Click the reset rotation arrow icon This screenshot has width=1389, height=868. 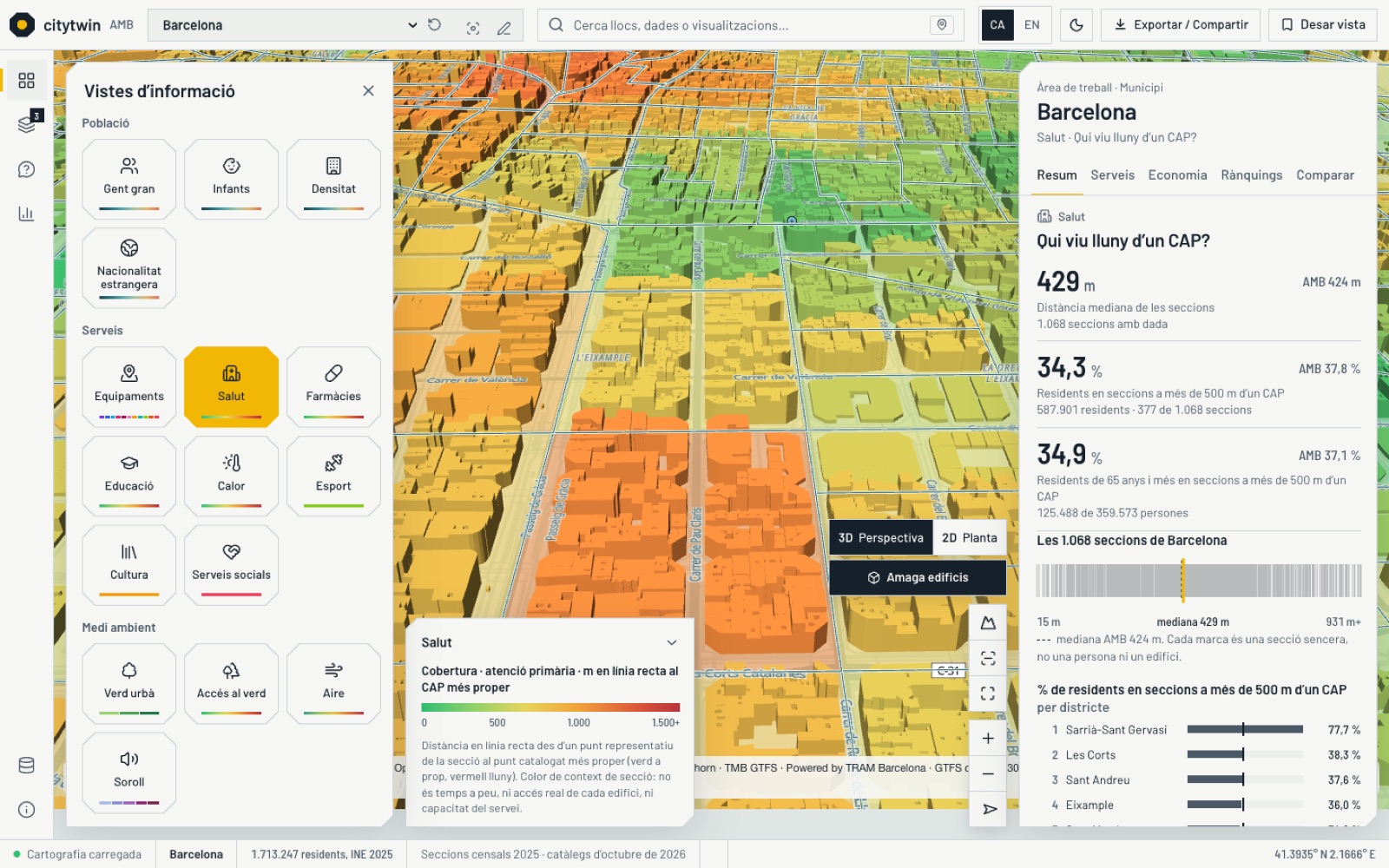[x=435, y=25]
